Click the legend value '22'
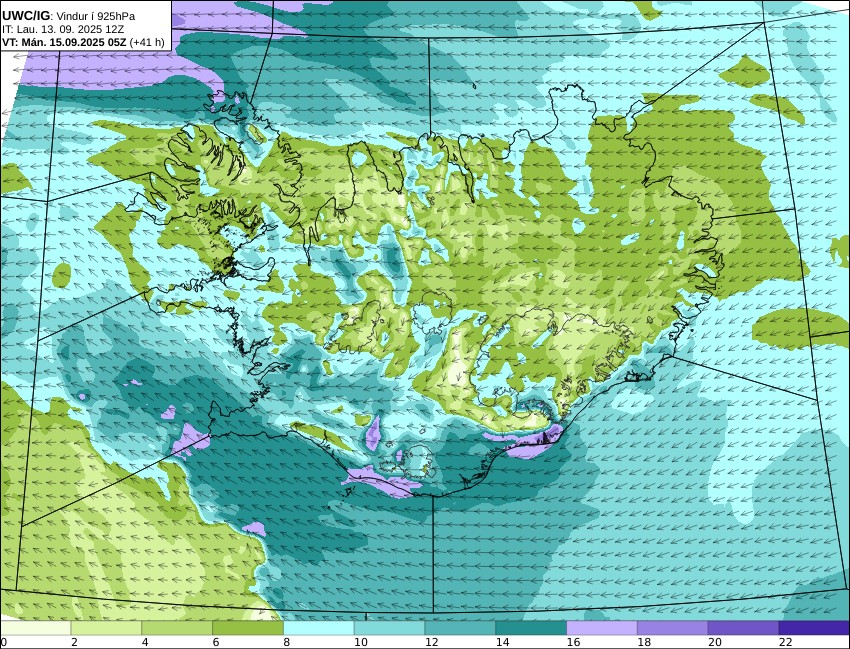The image size is (850, 649). point(786,642)
